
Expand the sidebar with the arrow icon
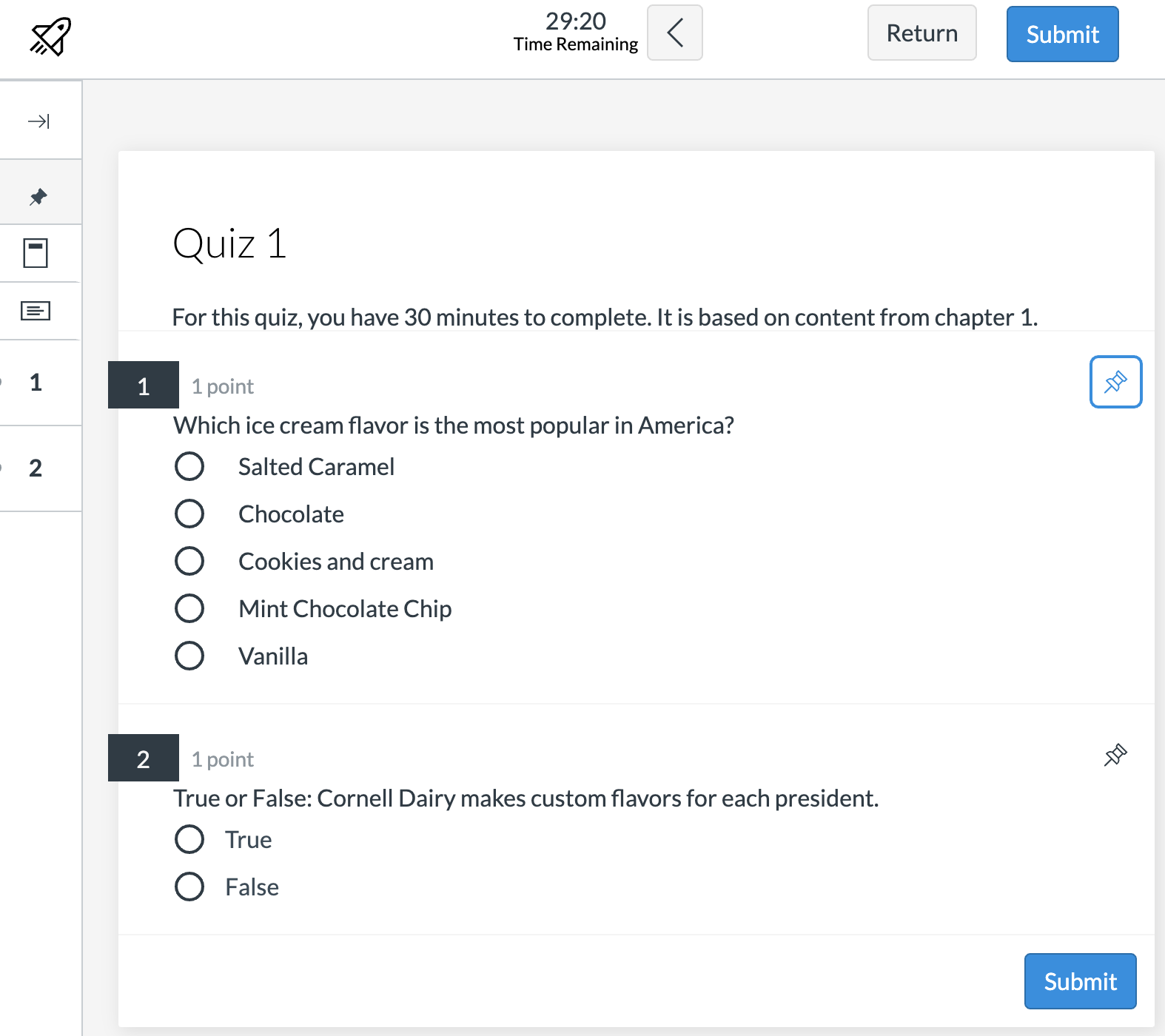point(38,121)
